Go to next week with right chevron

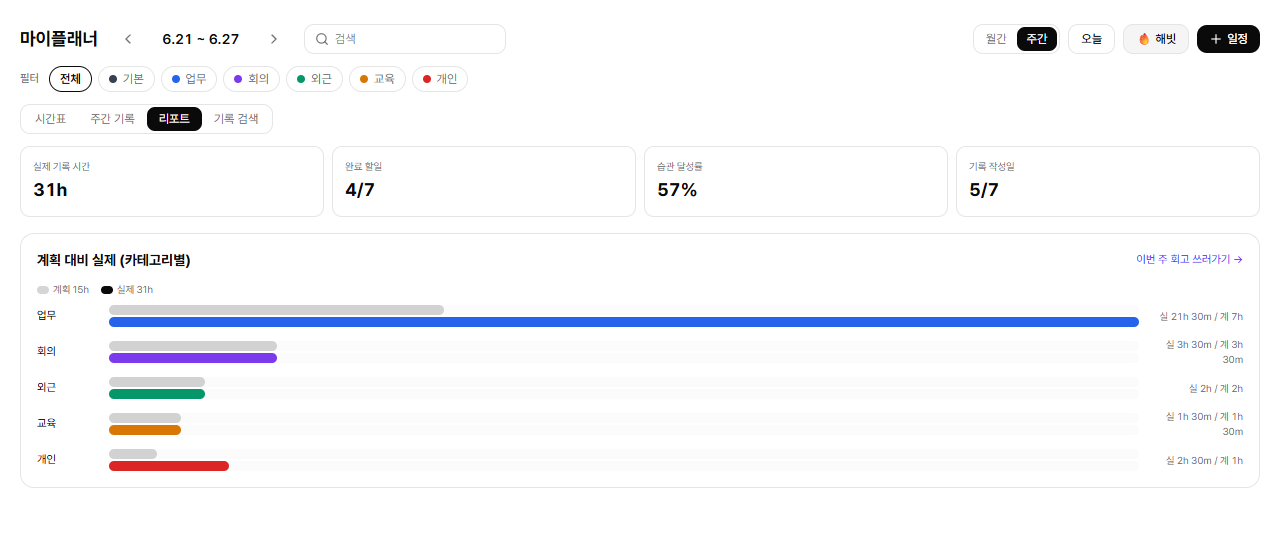click(274, 39)
